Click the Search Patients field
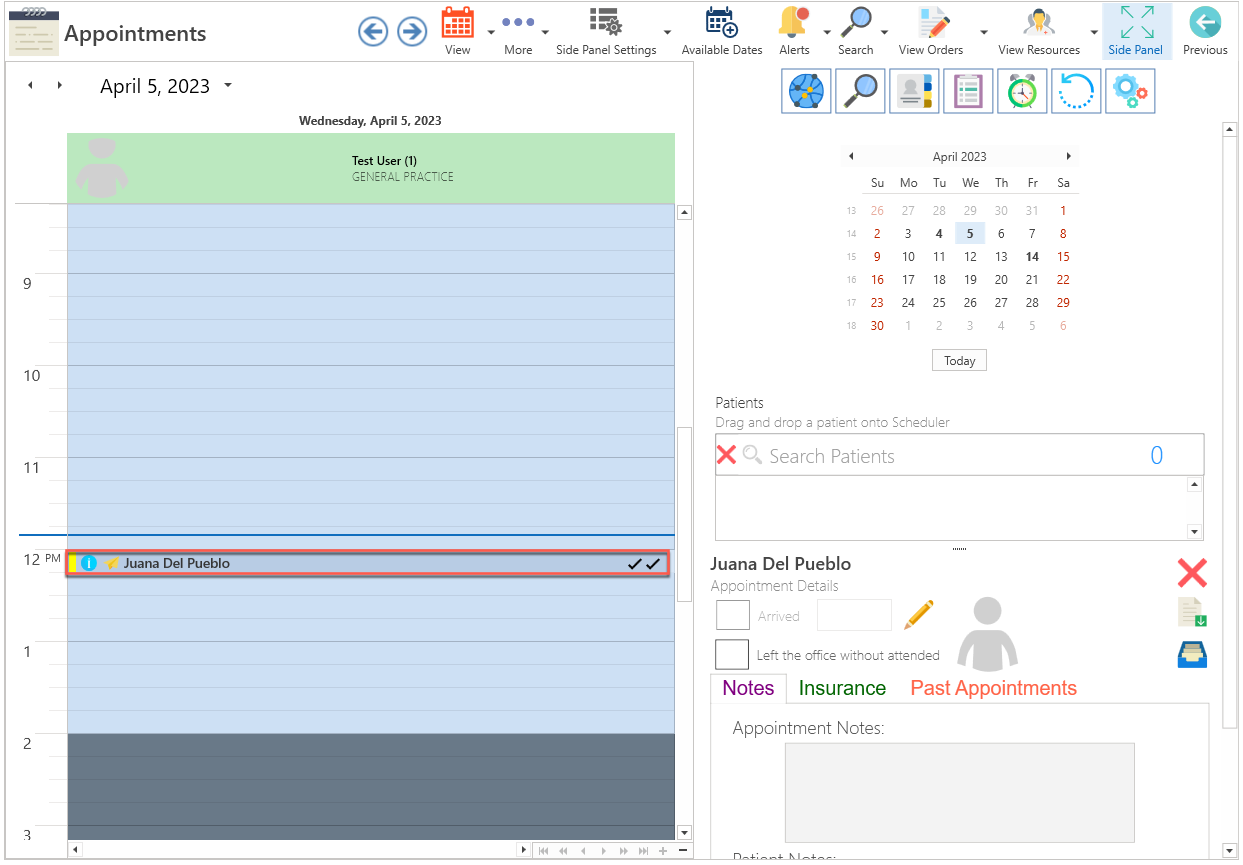The width and height of the screenshot is (1243, 865). coord(959,455)
